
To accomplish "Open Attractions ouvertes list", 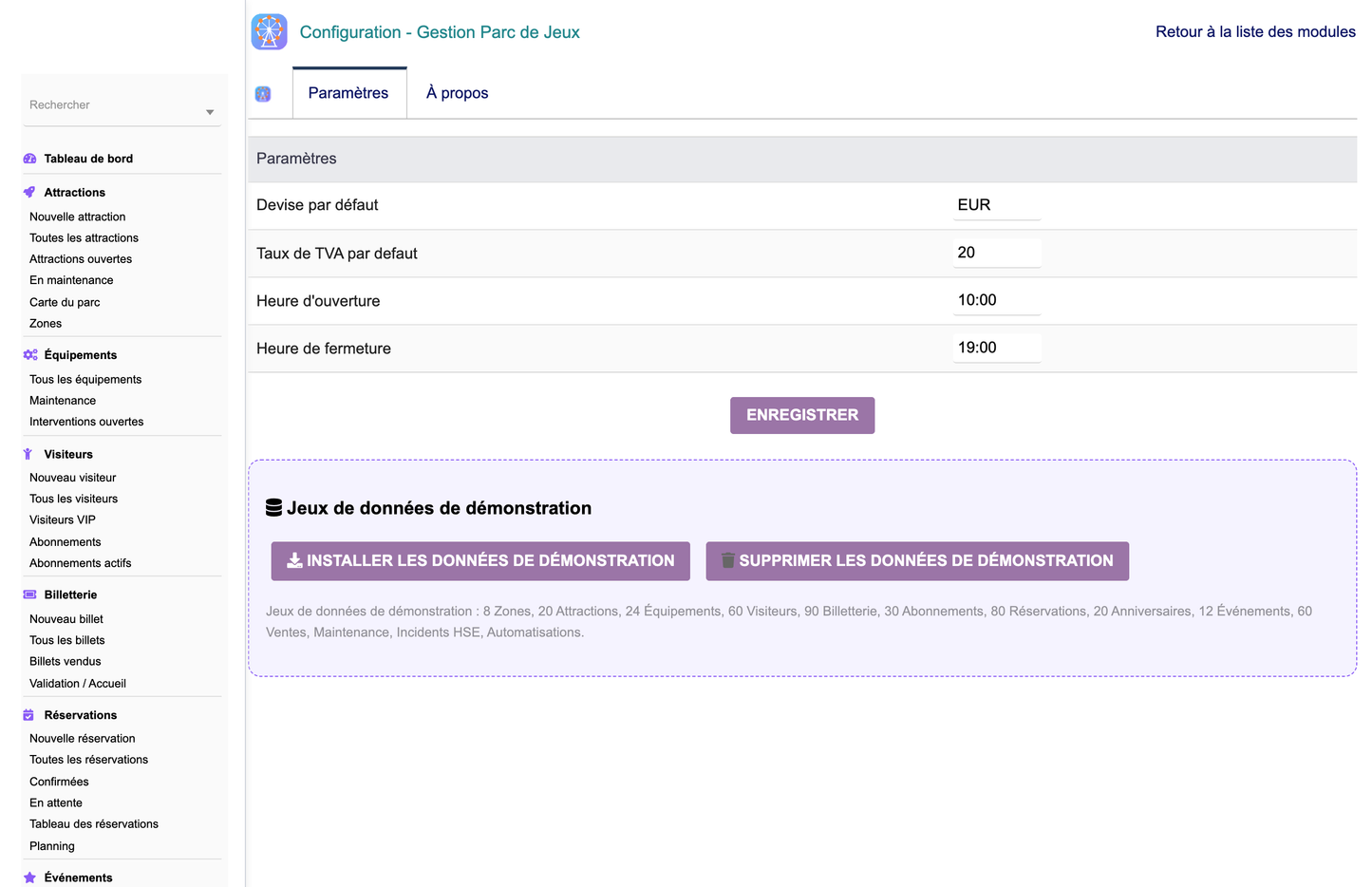I will click(81, 259).
